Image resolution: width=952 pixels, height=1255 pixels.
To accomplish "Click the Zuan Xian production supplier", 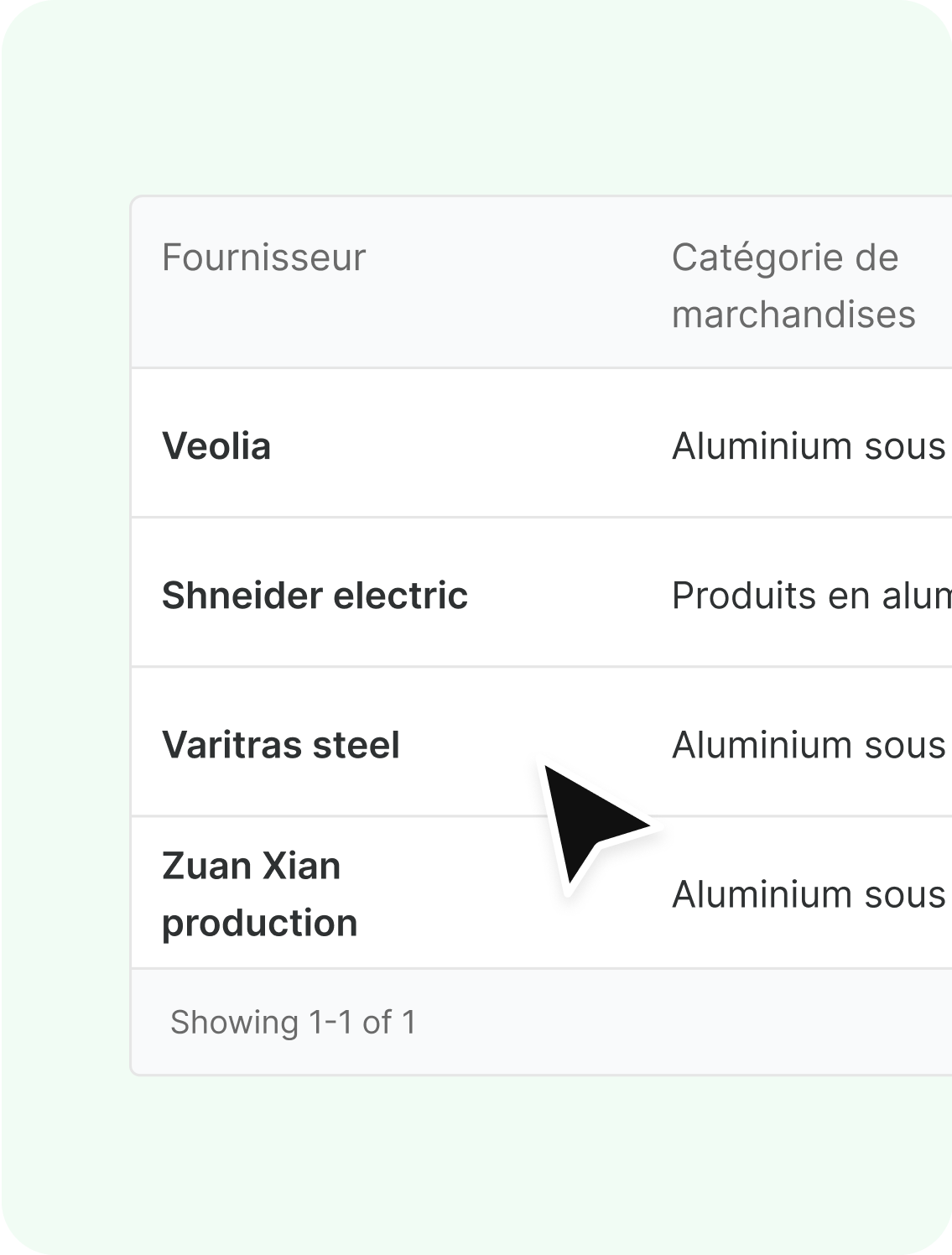I will (x=259, y=894).
